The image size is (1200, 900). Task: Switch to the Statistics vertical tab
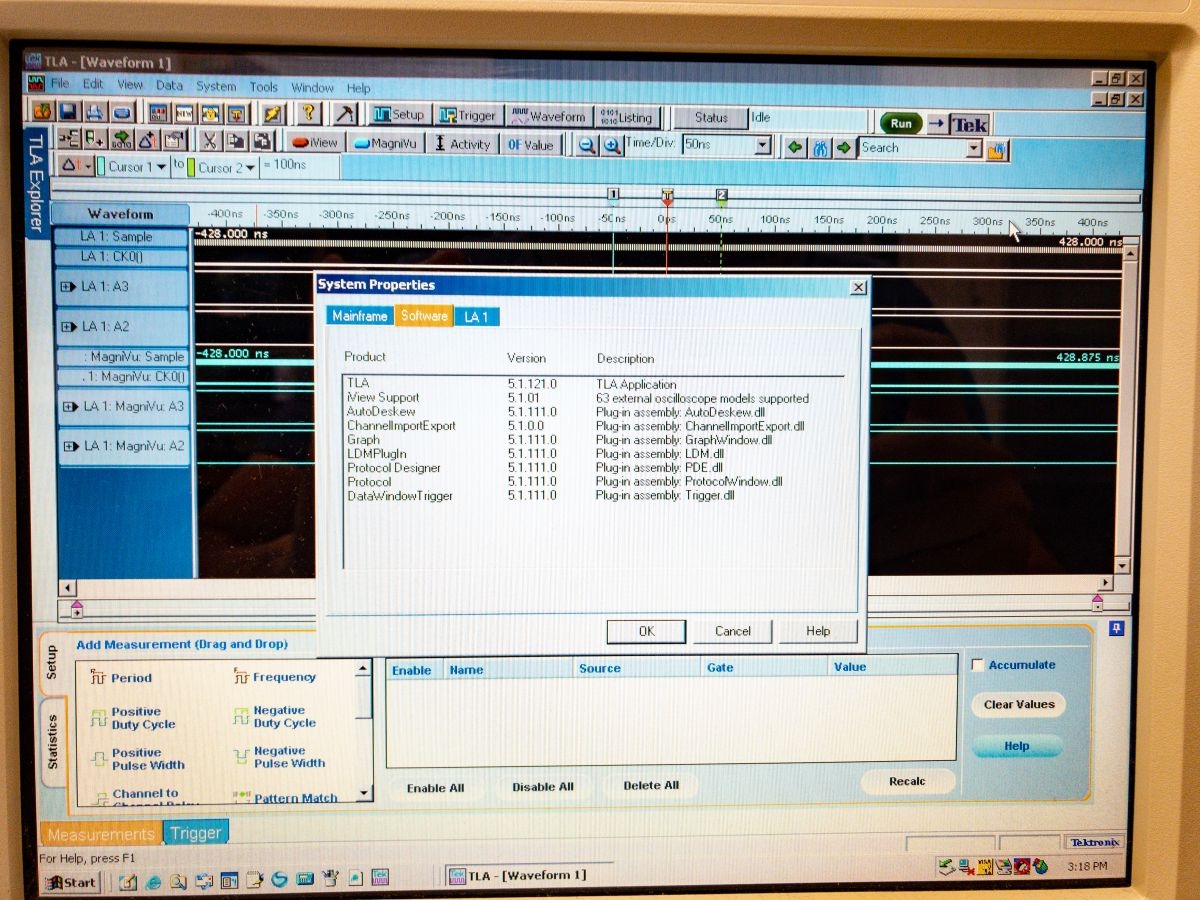click(x=53, y=742)
